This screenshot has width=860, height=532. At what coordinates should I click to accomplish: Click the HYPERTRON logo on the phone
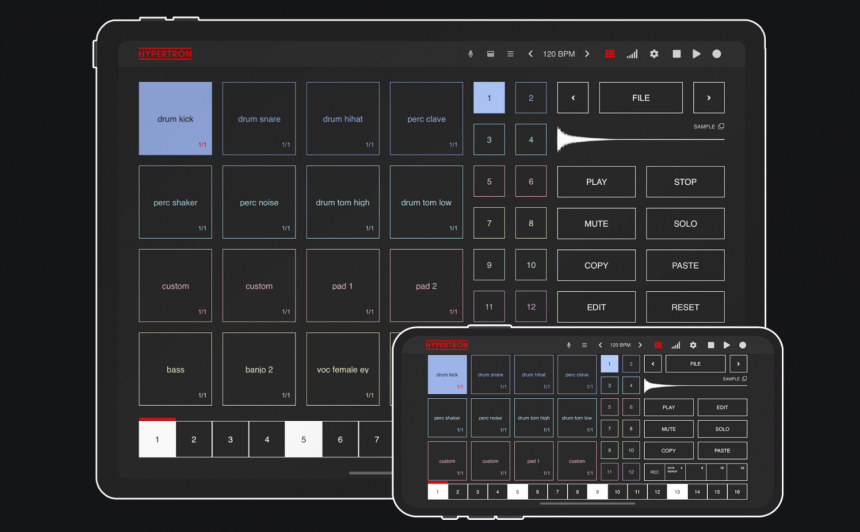tap(447, 345)
